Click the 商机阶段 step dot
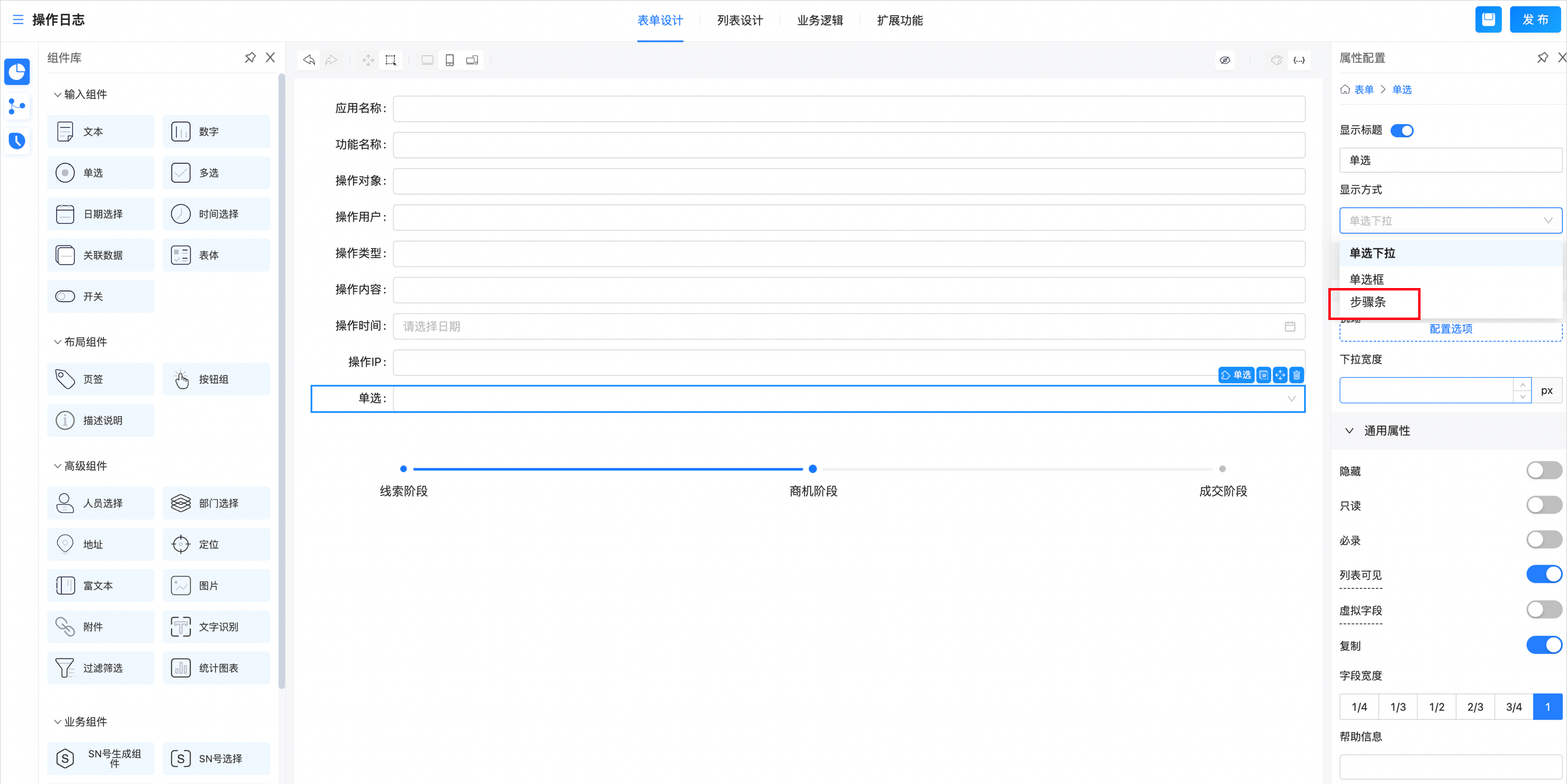The height and width of the screenshot is (784, 1567). click(x=812, y=469)
